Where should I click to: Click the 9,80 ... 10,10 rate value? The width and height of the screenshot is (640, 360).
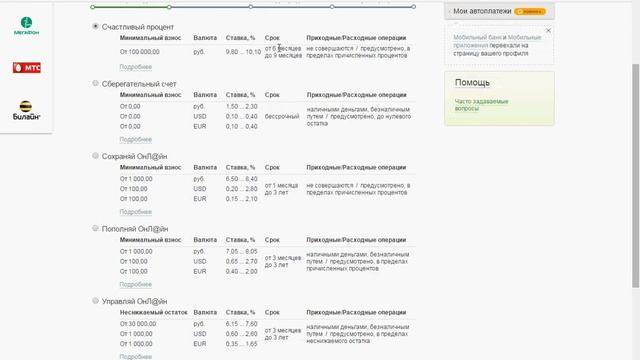point(243,52)
